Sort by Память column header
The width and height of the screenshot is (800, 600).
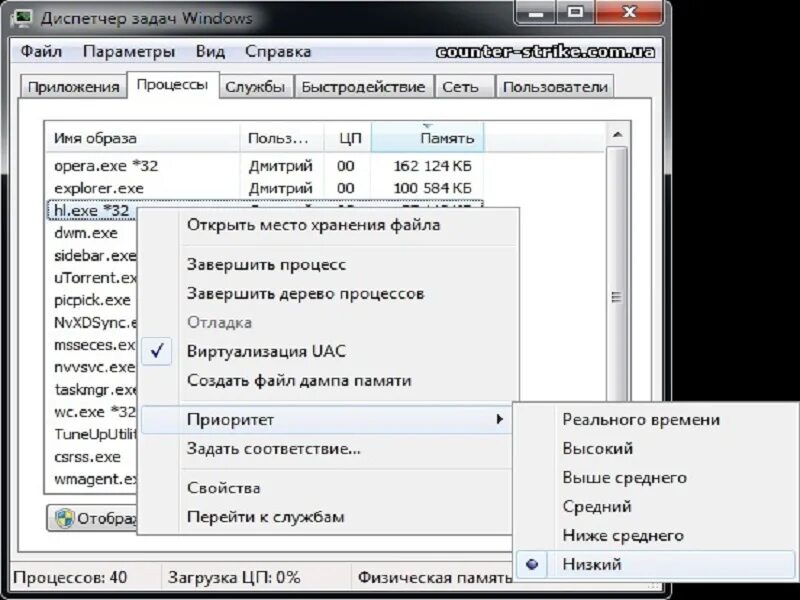[428, 138]
